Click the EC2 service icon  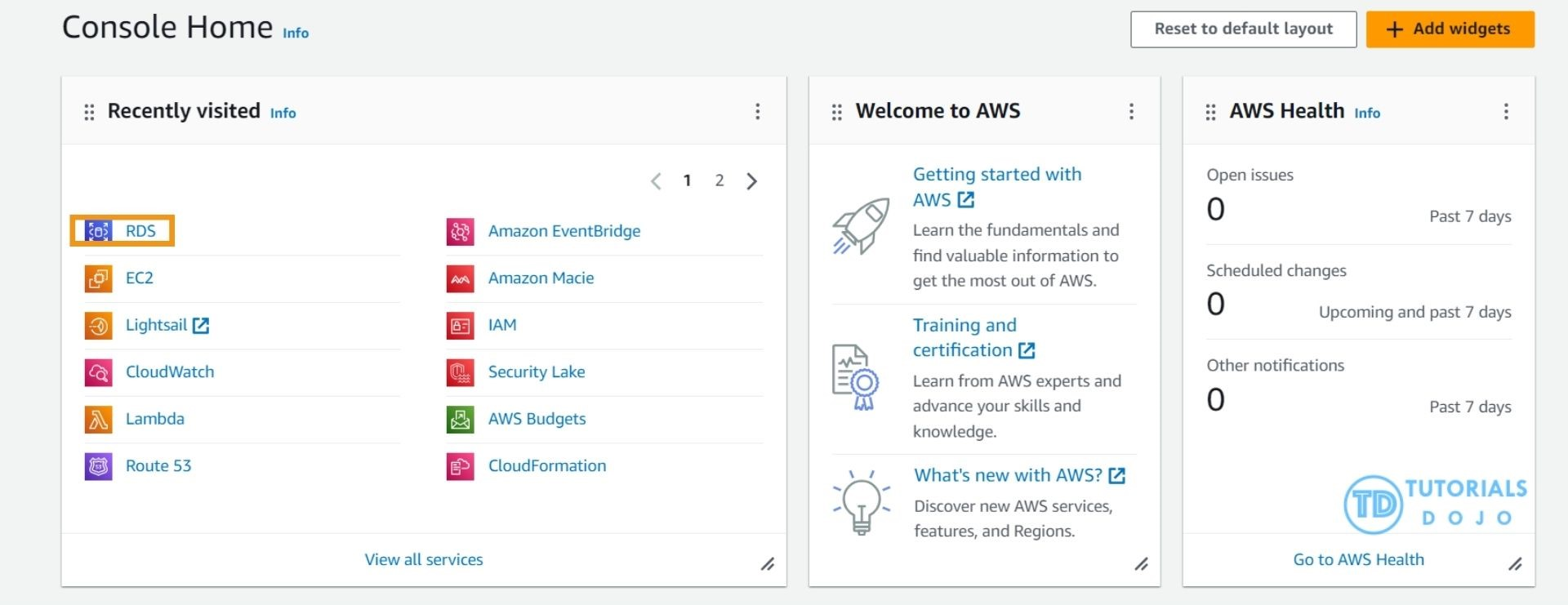coord(98,278)
